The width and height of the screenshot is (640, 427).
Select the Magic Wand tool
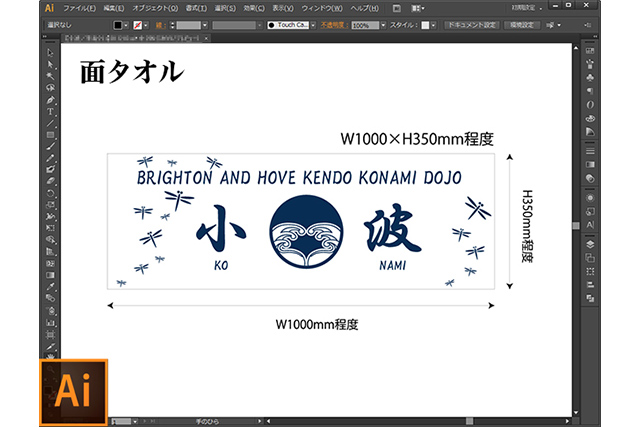(49, 77)
